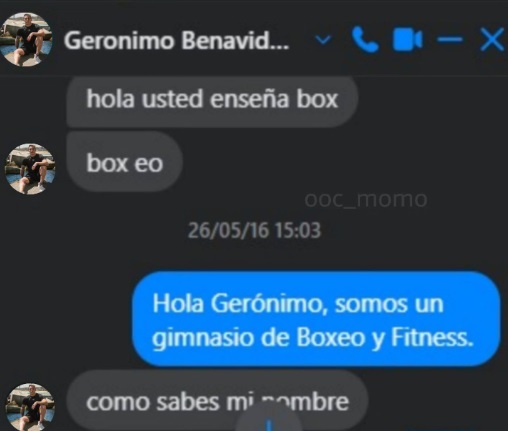508x431 pixels.
Task: Click avatar next to "box eo" message
Action: click(x=30, y=169)
